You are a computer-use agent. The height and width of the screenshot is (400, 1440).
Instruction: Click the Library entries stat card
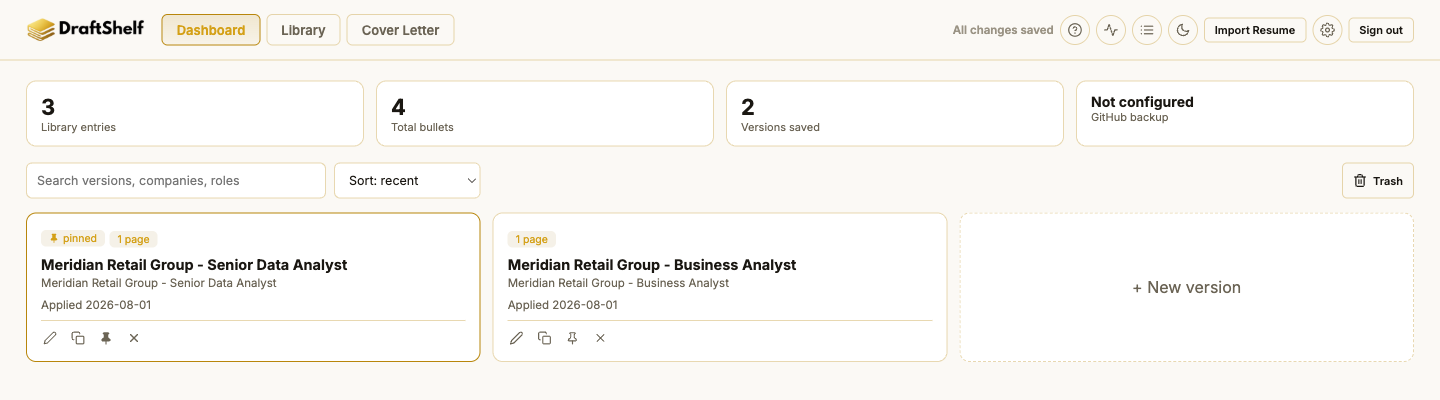(x=195, y=114)
